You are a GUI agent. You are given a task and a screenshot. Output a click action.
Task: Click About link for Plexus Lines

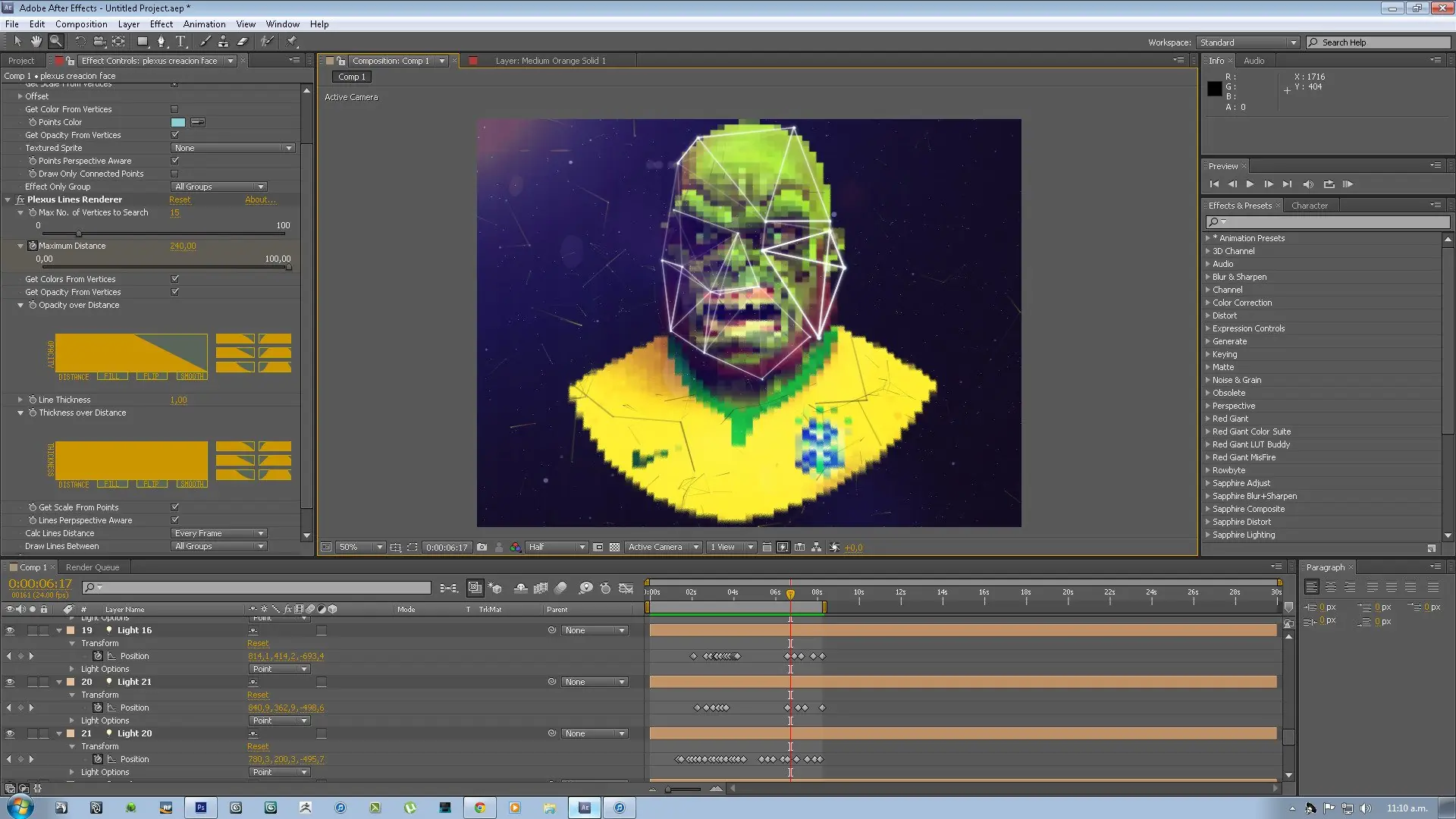[x=260, y=199]
